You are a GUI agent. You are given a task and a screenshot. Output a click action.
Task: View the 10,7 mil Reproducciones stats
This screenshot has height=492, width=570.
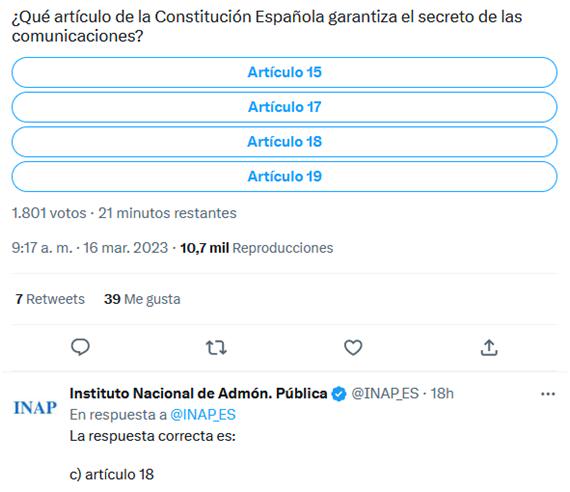tap(257, 248)
